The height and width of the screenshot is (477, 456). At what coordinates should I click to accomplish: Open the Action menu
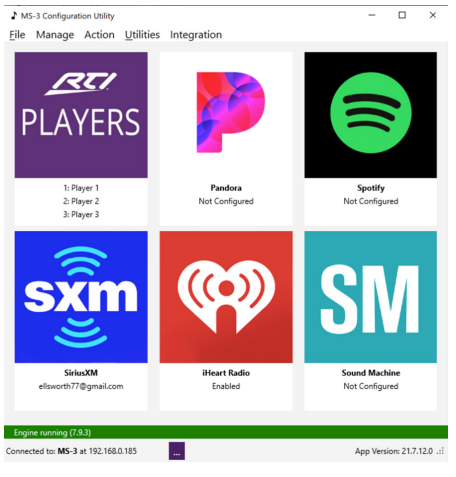click(x=99, y=35)
